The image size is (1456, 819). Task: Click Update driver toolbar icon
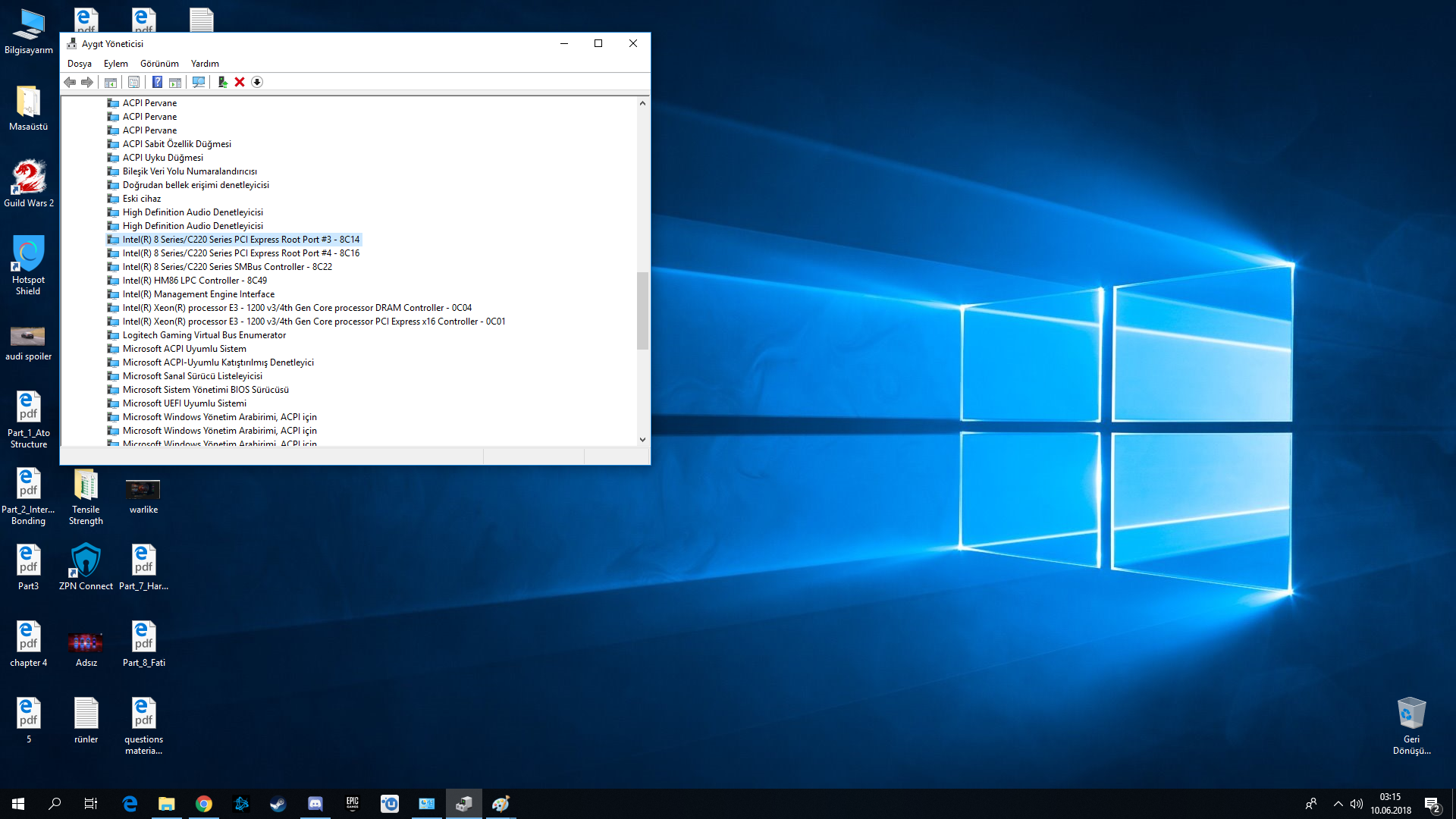(222, 82)
